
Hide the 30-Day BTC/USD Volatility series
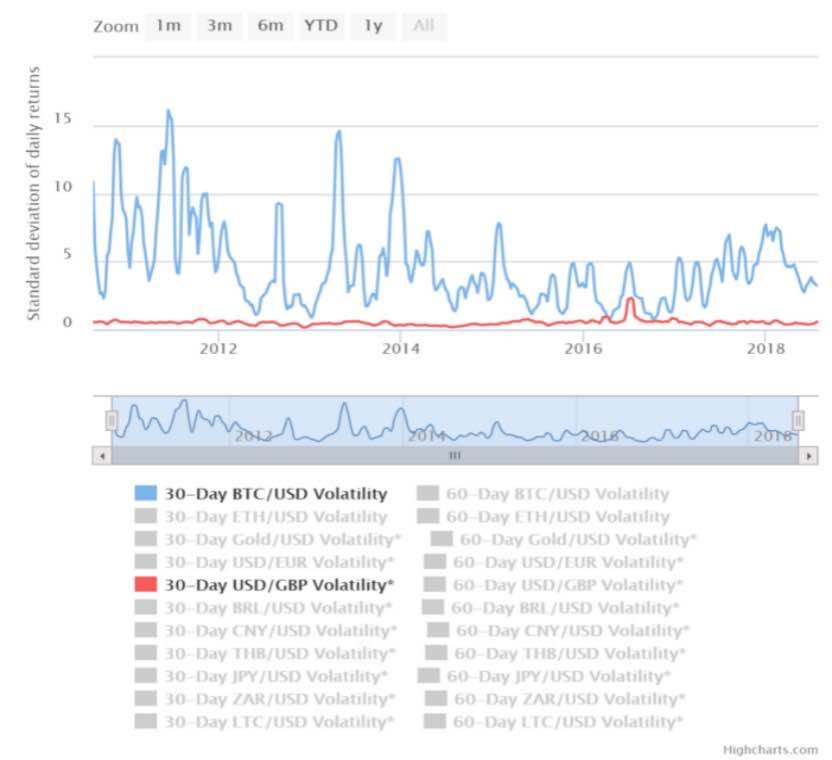275,493
